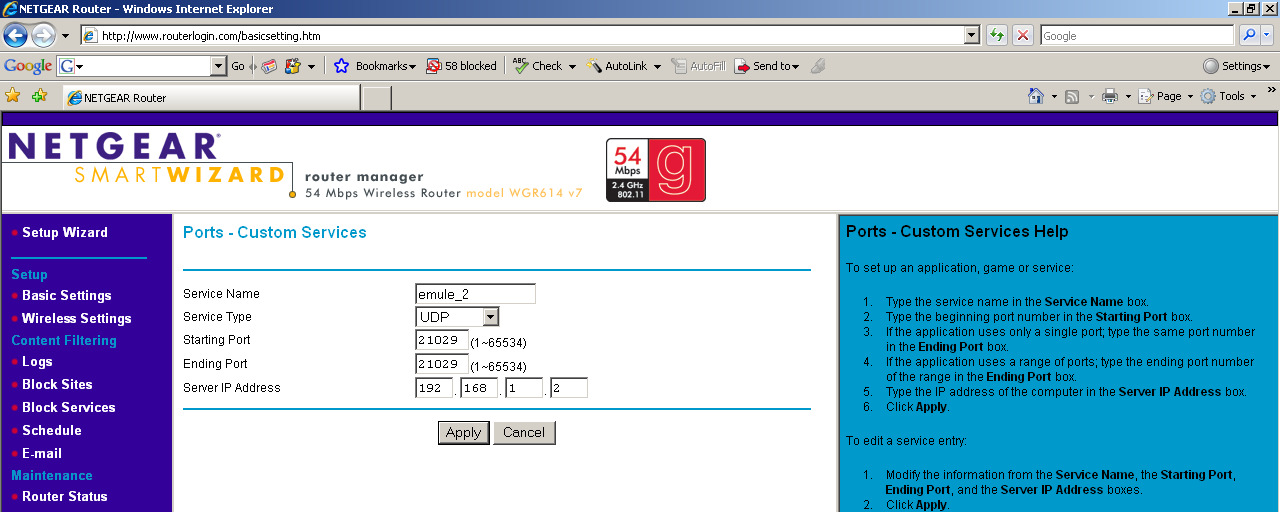Image resolution: width=1280 pixels, height=512 pixels.
Task: Open the Send to menu
Action: click(x=767, y=66)
